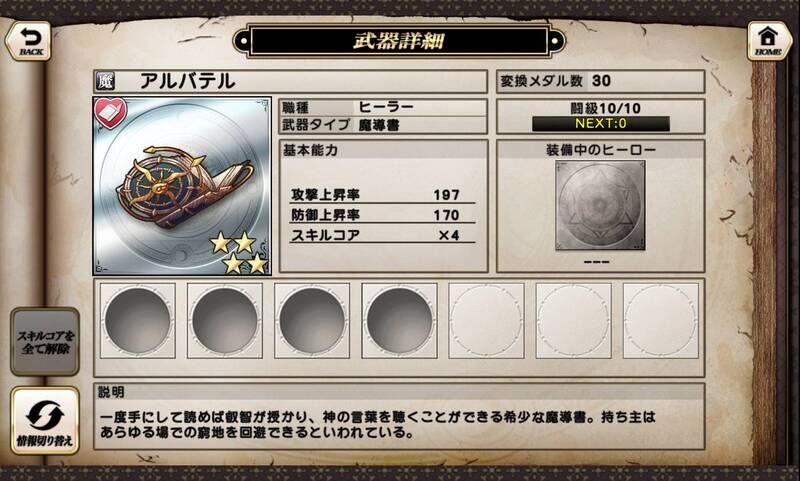The width and height of the screenshot is (800, 481).
Task: Go to HOME via house icon
Action: (769, 41)
